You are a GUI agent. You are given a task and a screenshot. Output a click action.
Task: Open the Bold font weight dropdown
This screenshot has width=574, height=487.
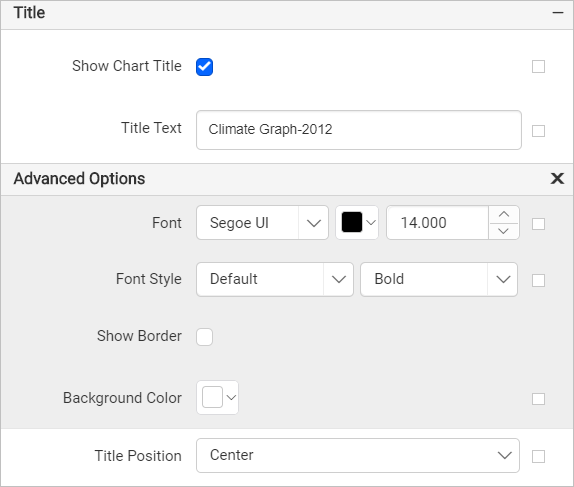coord(439,279)
